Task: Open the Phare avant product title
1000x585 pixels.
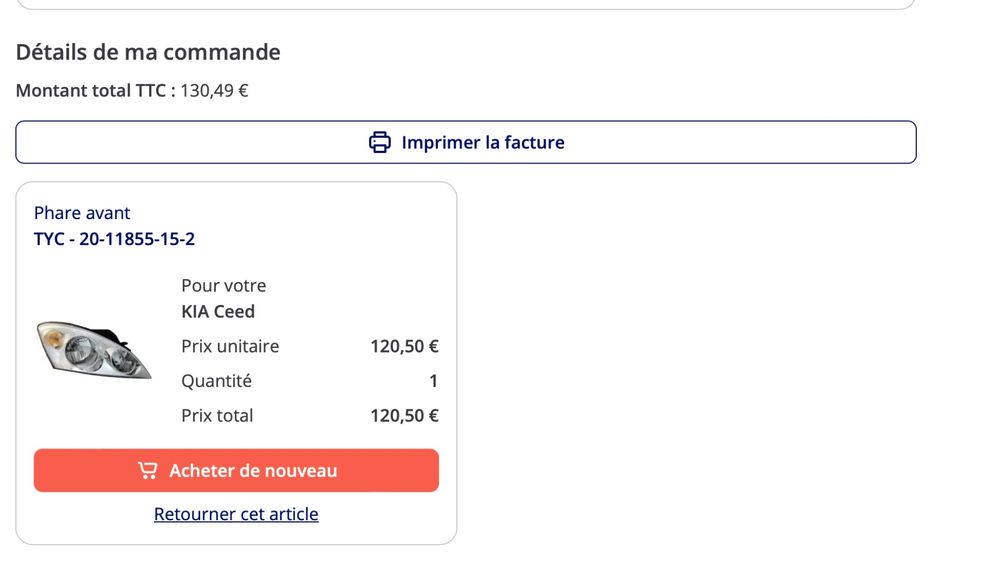Action: pos(82,212)
